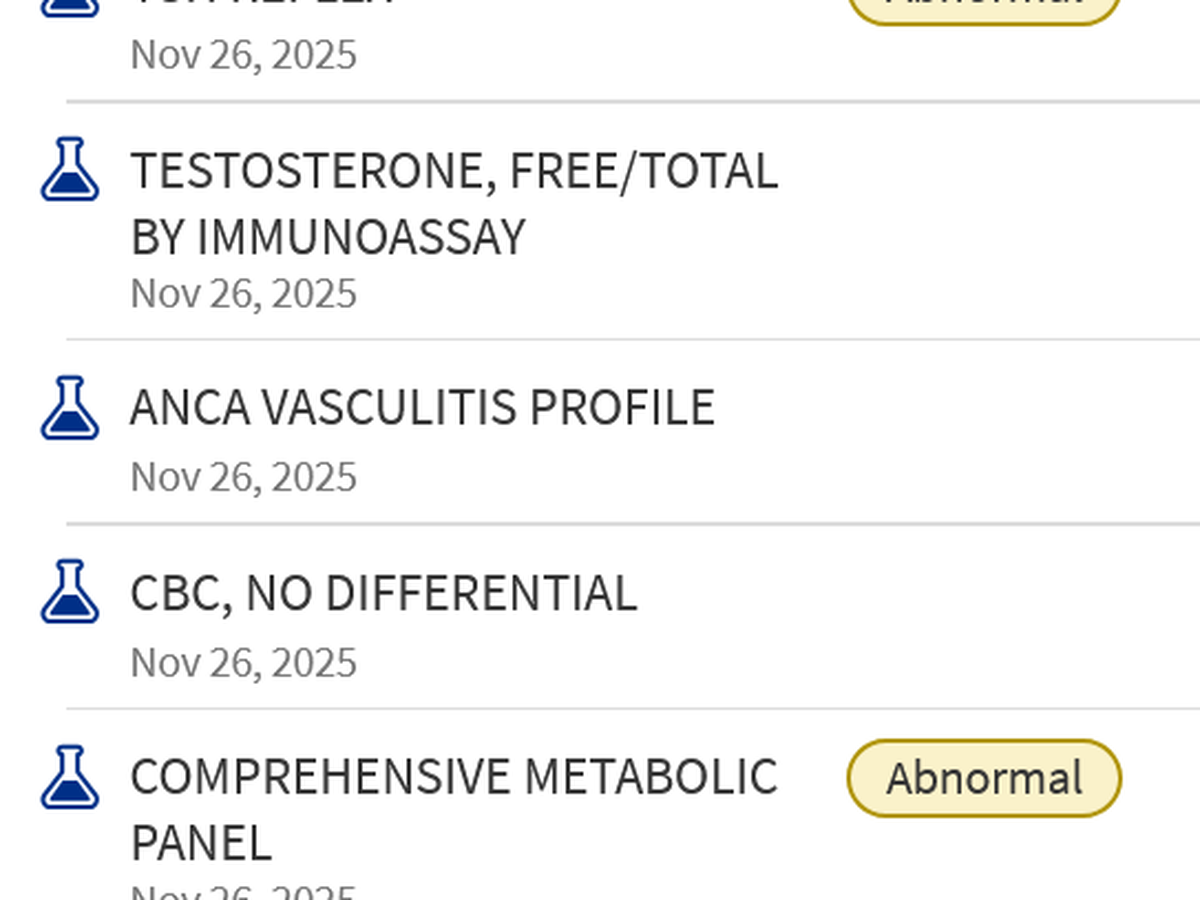Image resolution: width=1200 pixels, height=900 pixels.
Task: Open the TESTOSTERONE, FREE/TOTAL title line
Action: pyautogui.click(x=454, y=171)
